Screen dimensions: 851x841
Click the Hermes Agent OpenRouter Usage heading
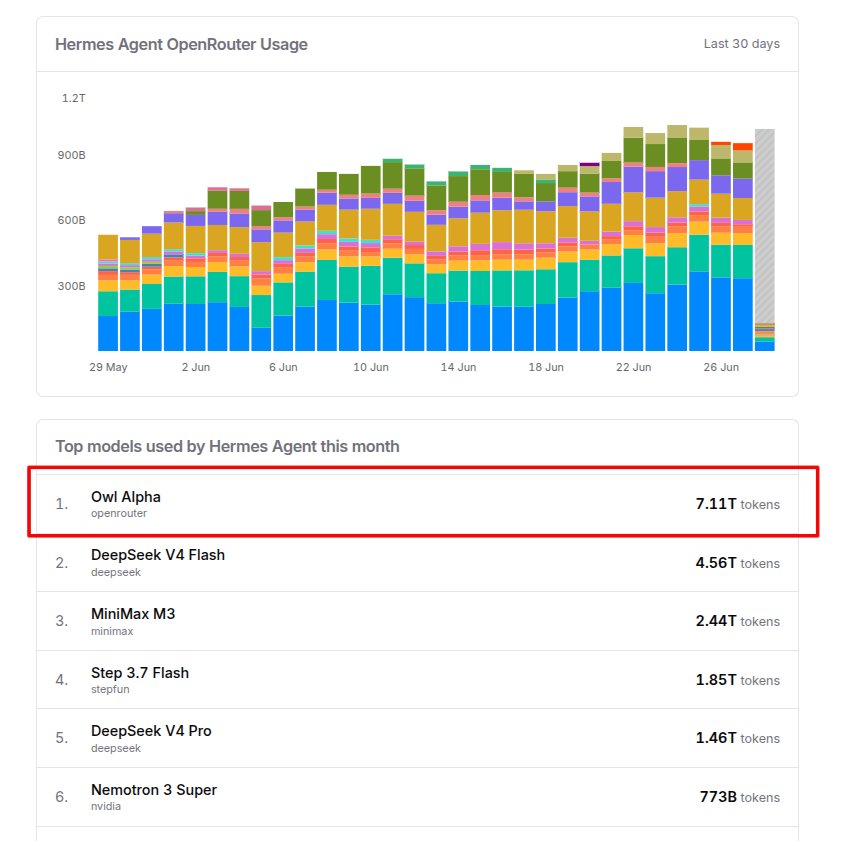tap(181, 44)
